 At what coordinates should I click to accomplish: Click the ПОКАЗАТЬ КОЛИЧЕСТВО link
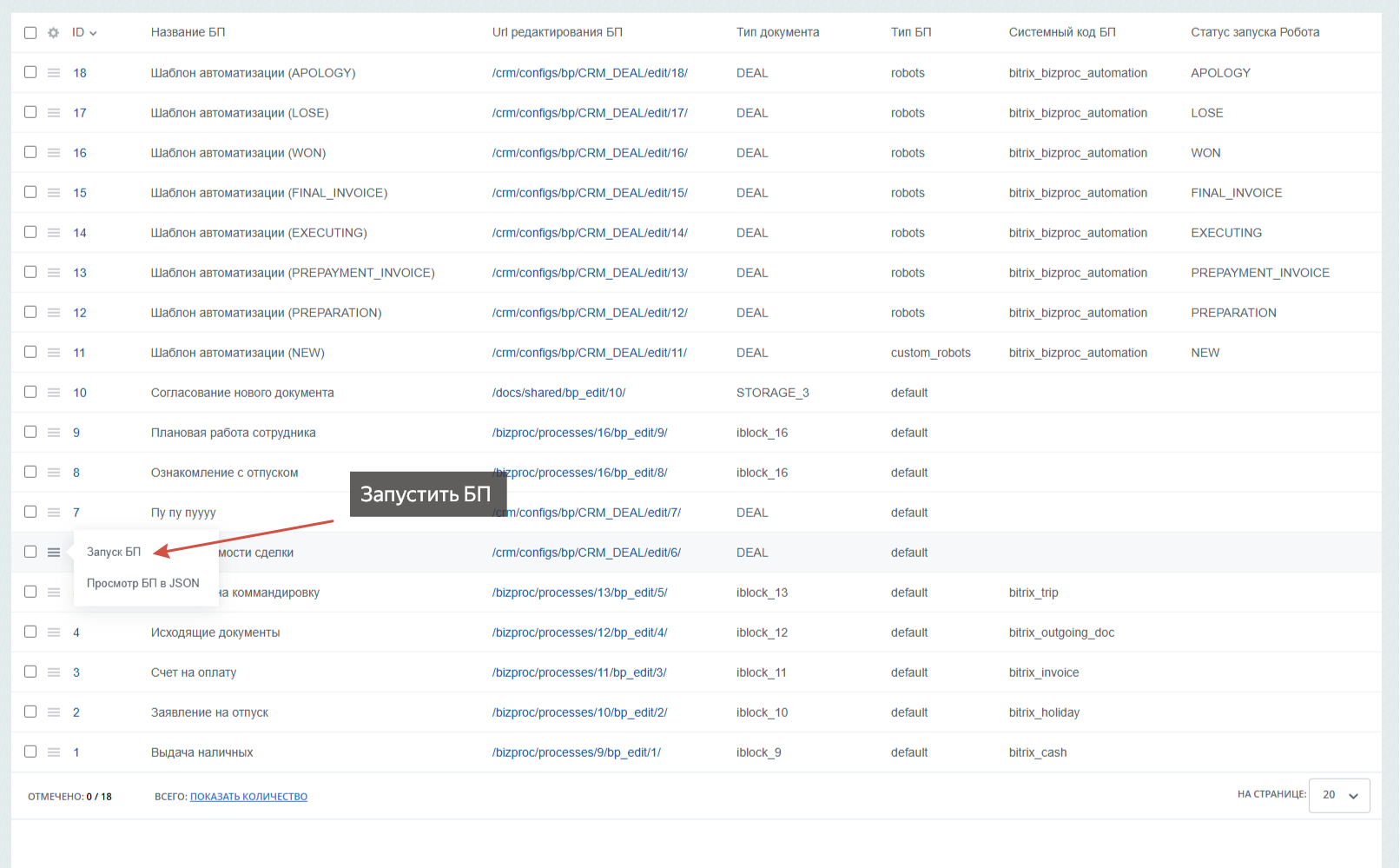tap(248, 797)
